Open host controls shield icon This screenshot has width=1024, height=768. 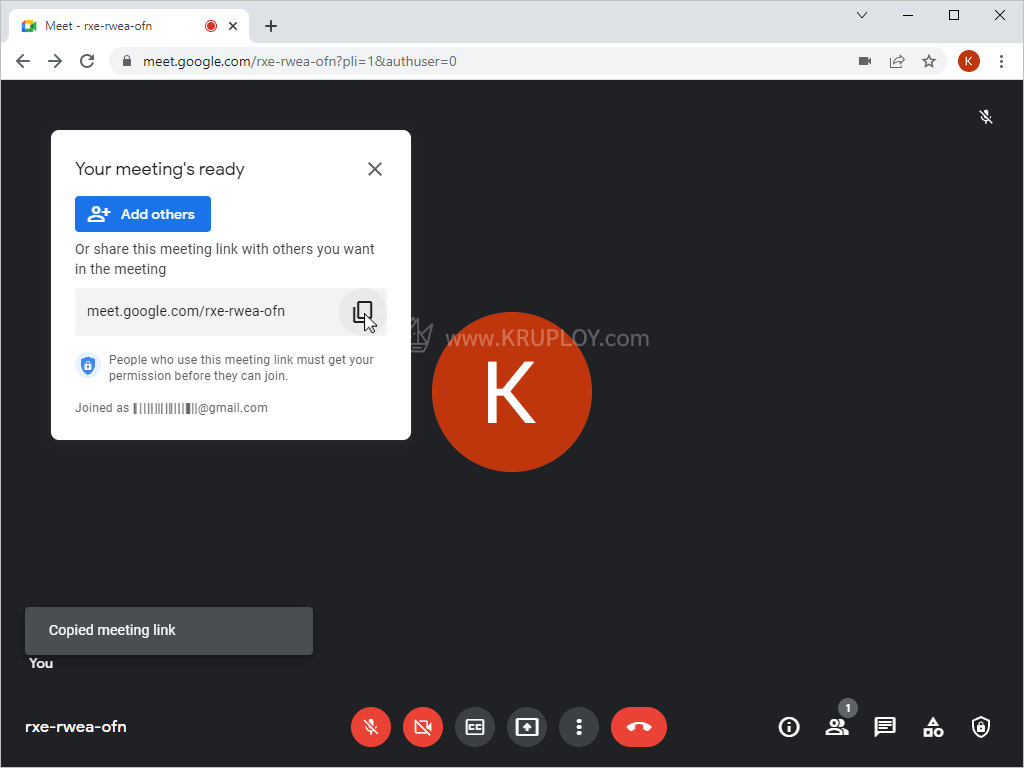click(x=981, y=727)
